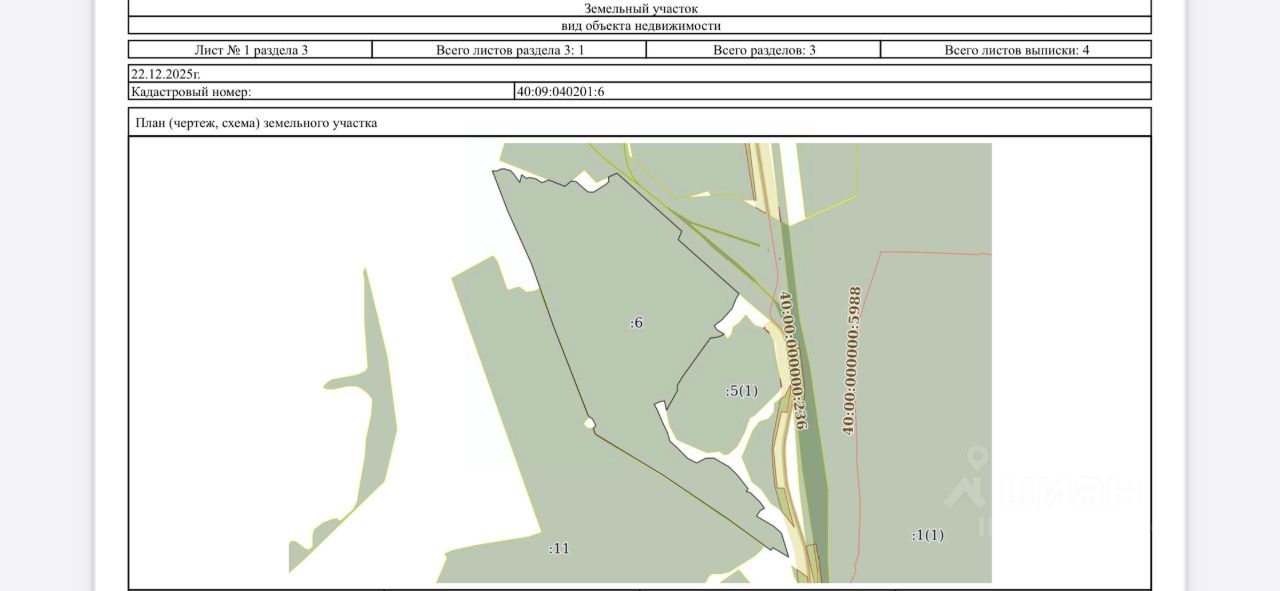Select parcel label :5(1) on the map
Screen dimensions: 1280x591
741,391
